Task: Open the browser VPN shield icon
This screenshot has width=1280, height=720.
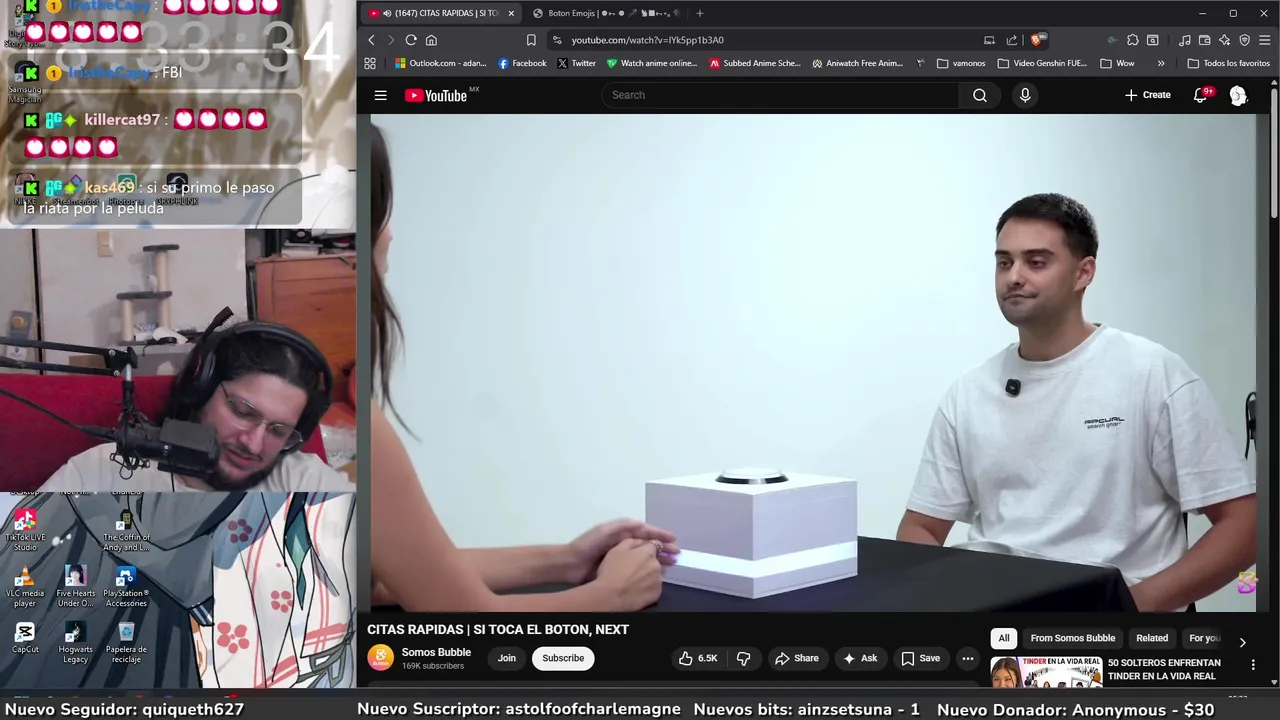Action: tap(1244, 40)
